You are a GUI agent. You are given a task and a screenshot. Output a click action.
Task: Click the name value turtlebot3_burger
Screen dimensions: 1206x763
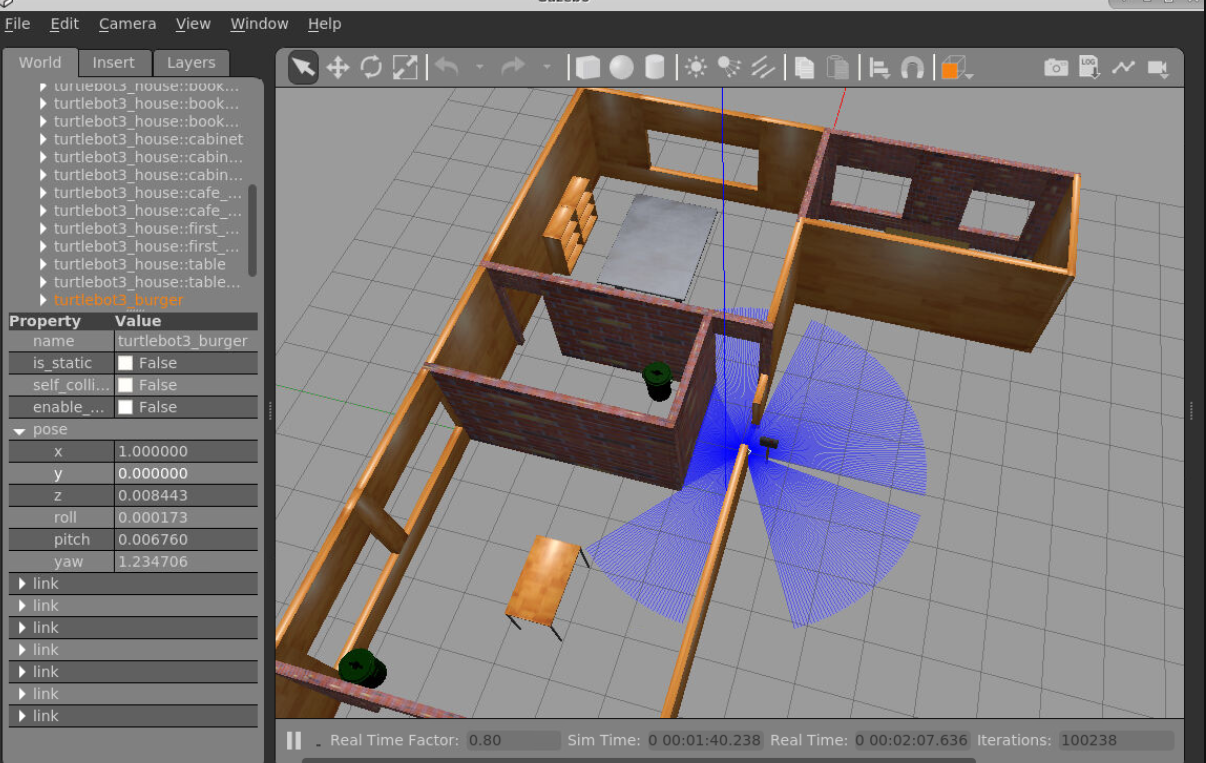186,341
